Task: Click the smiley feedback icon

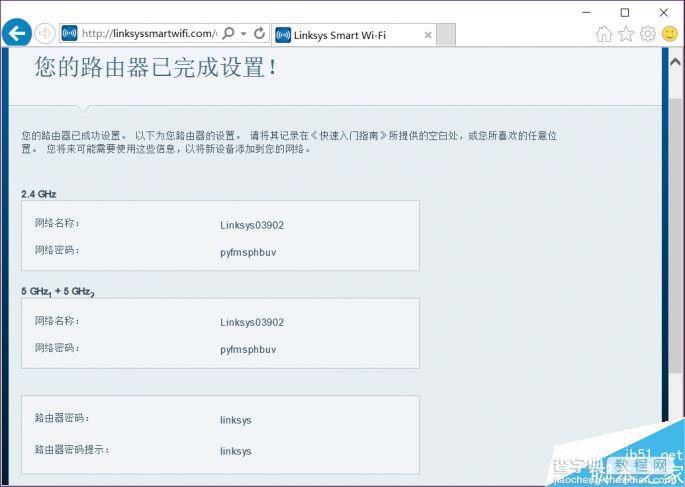Action: click(x=670, y=34)
